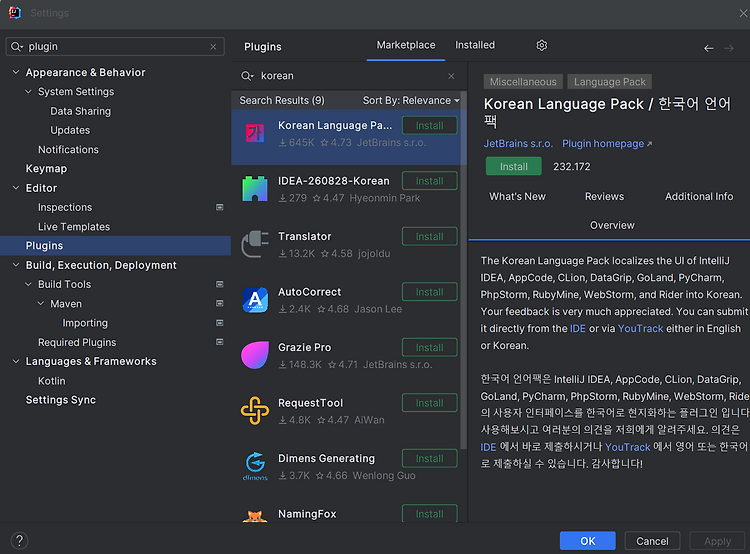Select the RequestTool plugin icon
750x554 pixels.
255,410
